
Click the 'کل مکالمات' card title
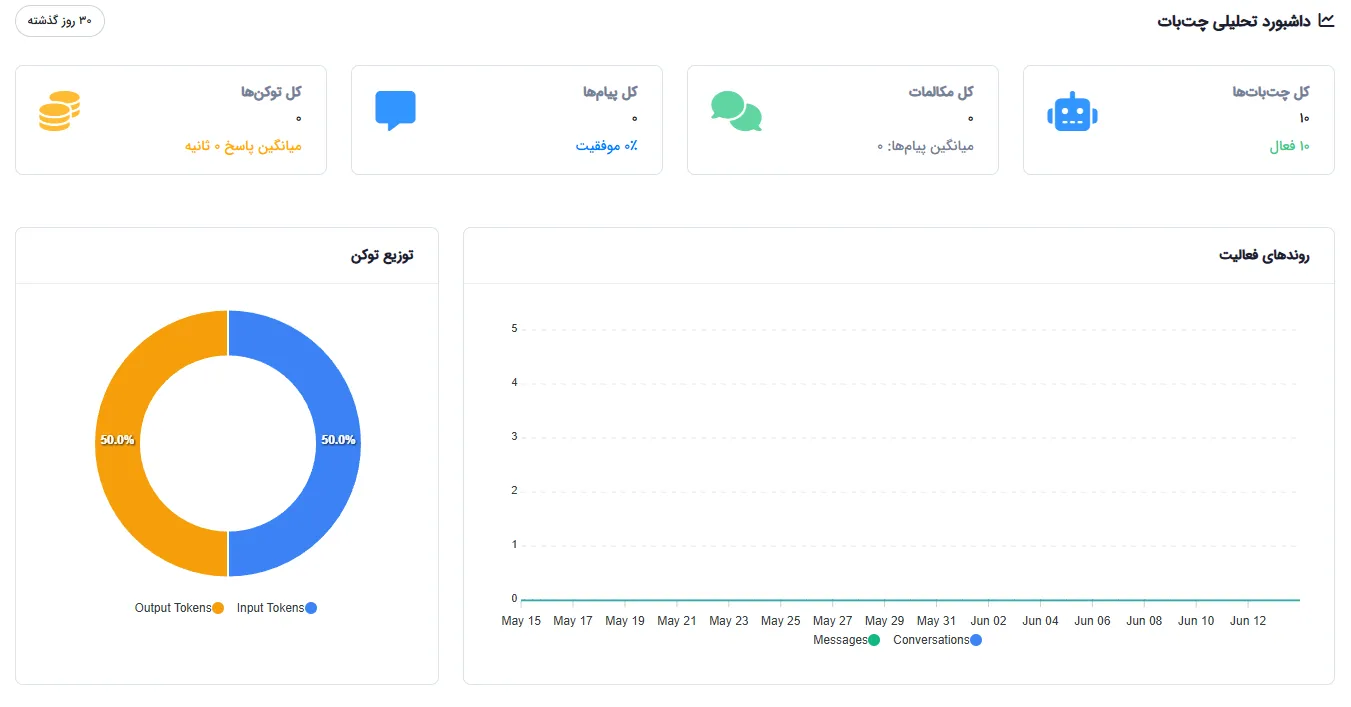(x=941, y=92)
